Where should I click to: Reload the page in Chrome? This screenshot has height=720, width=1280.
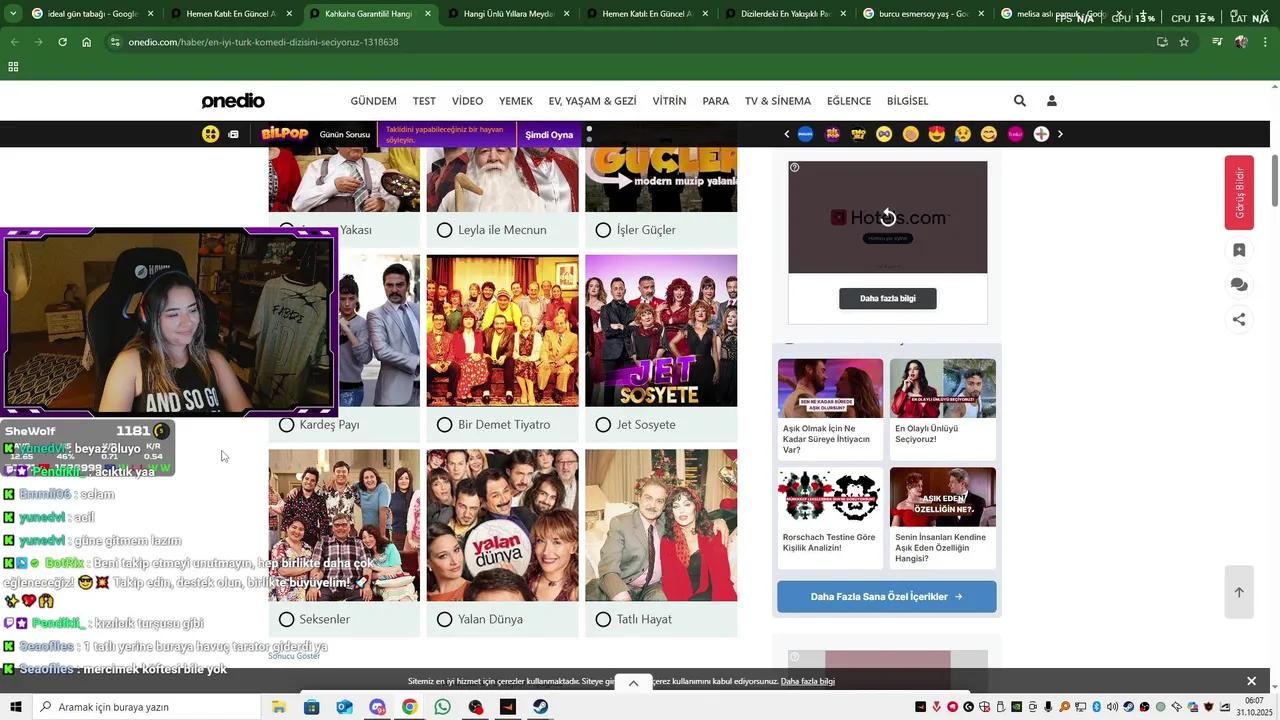62,42
